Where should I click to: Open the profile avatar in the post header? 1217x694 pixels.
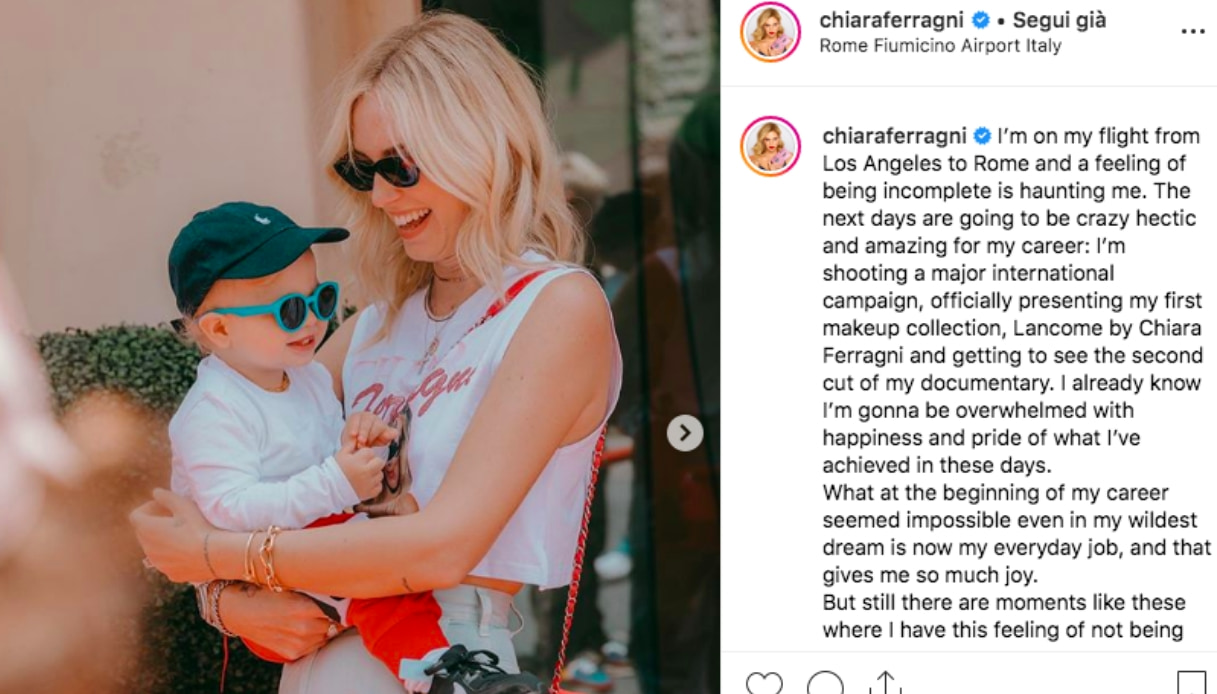770,32
